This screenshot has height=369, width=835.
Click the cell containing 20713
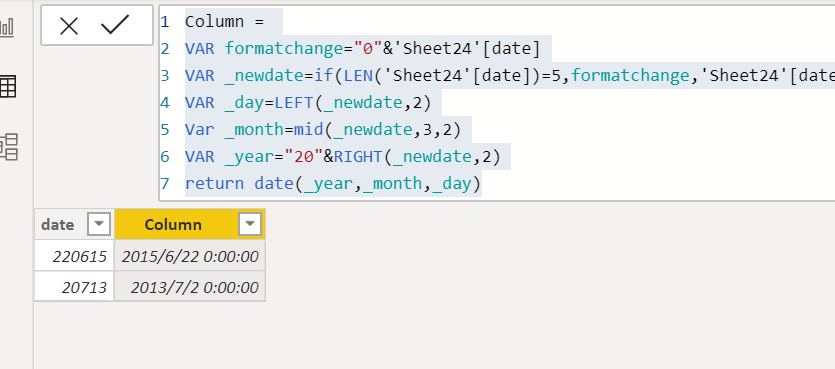click(x=74, y=287)
